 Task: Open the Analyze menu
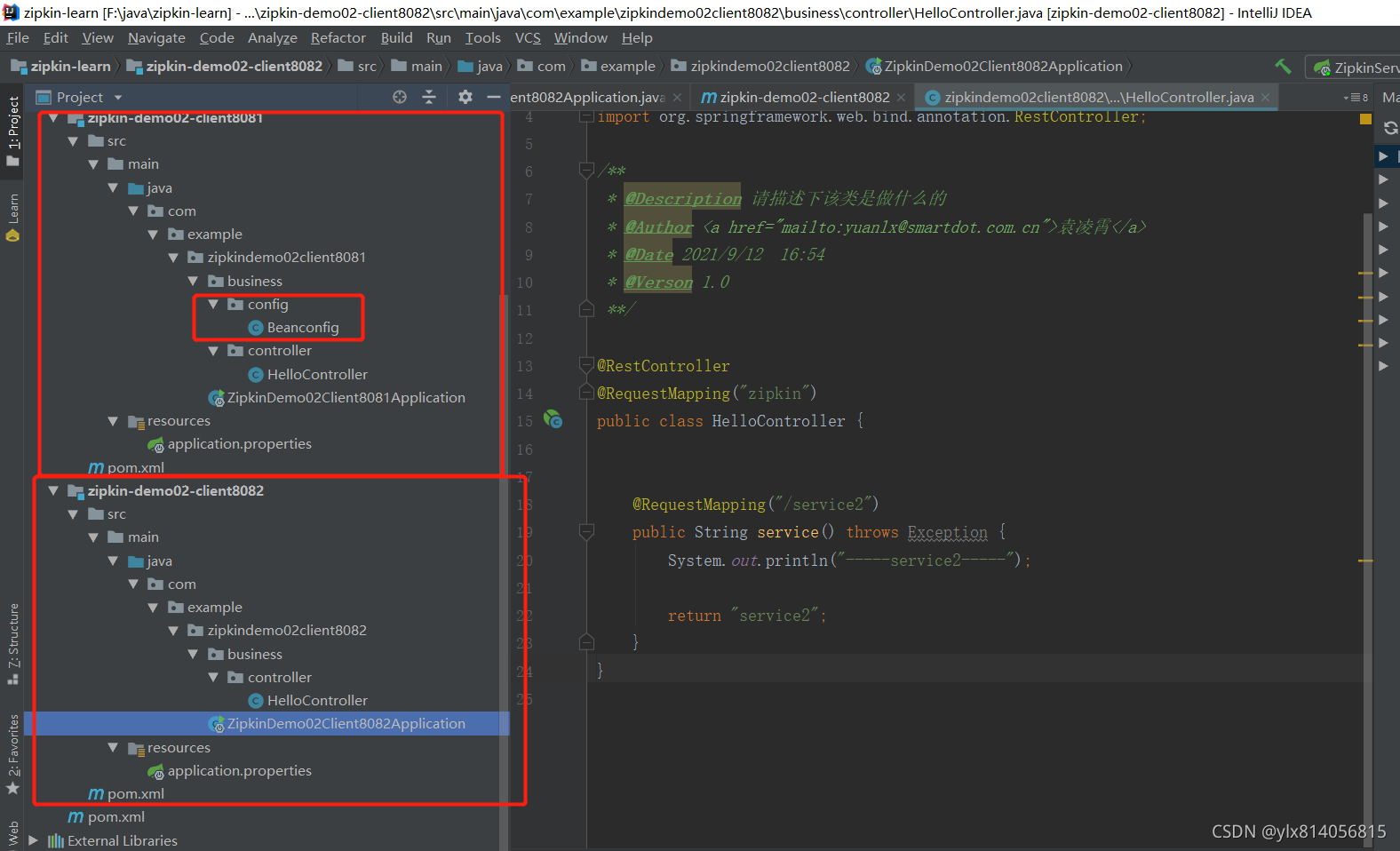273,38
